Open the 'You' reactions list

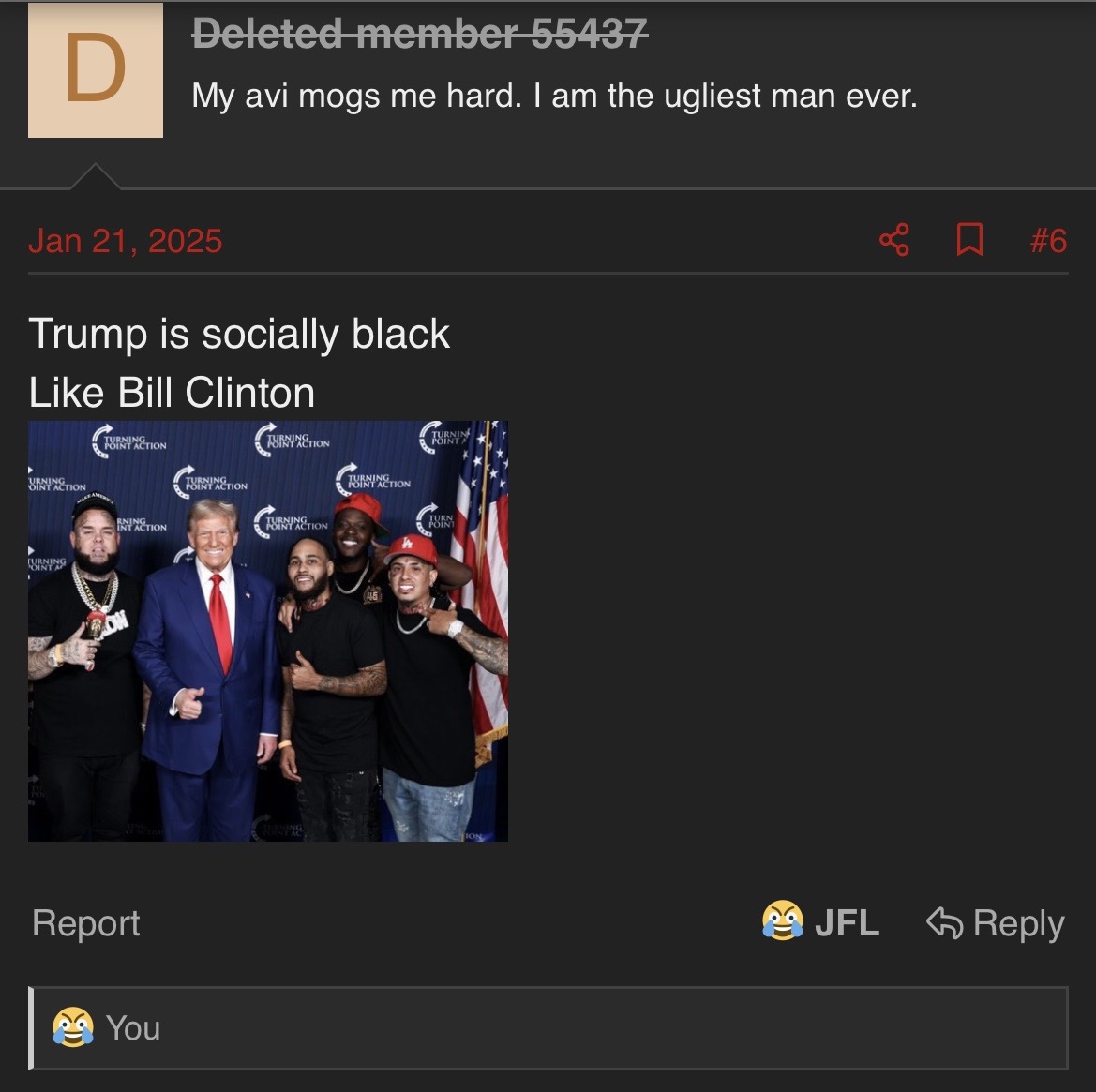[x=133, y=1028]
